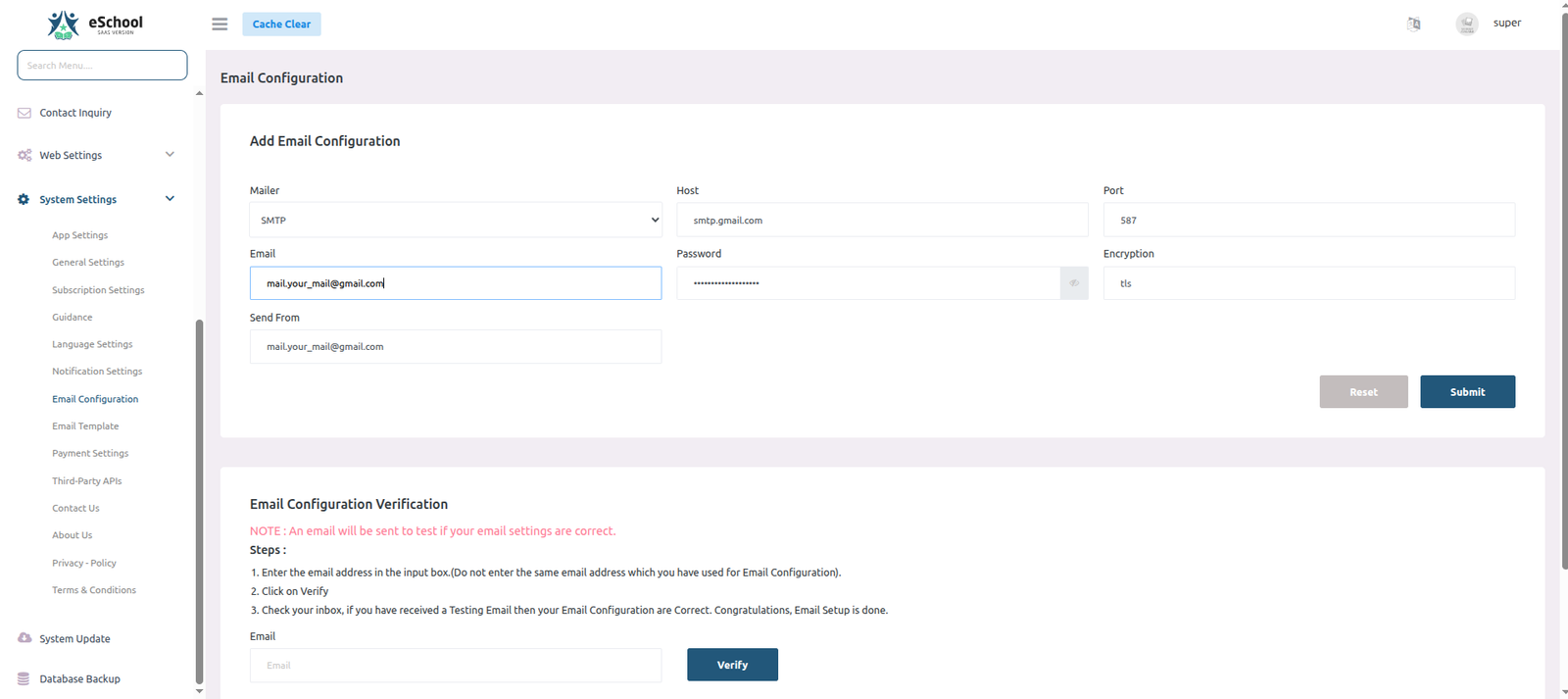Click the System Settings gear icon
Viewport: 1568px width, 699px height.
(24, 199)
